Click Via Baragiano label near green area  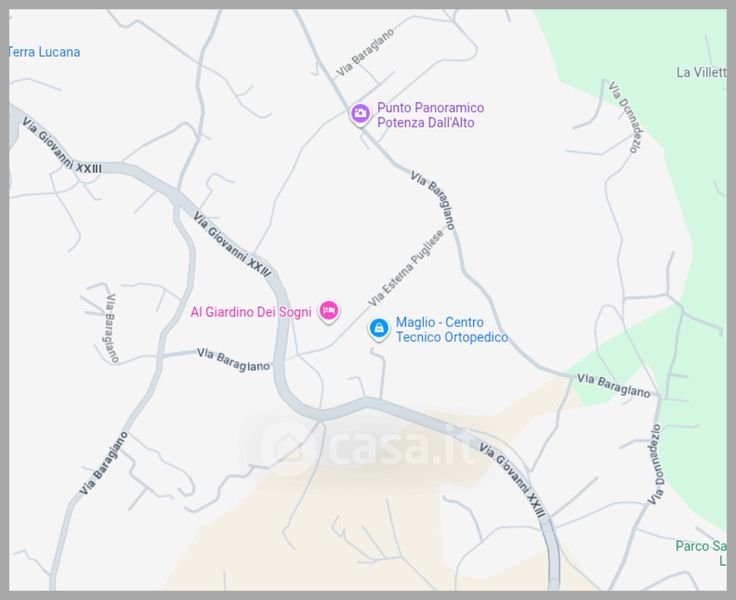614,385
